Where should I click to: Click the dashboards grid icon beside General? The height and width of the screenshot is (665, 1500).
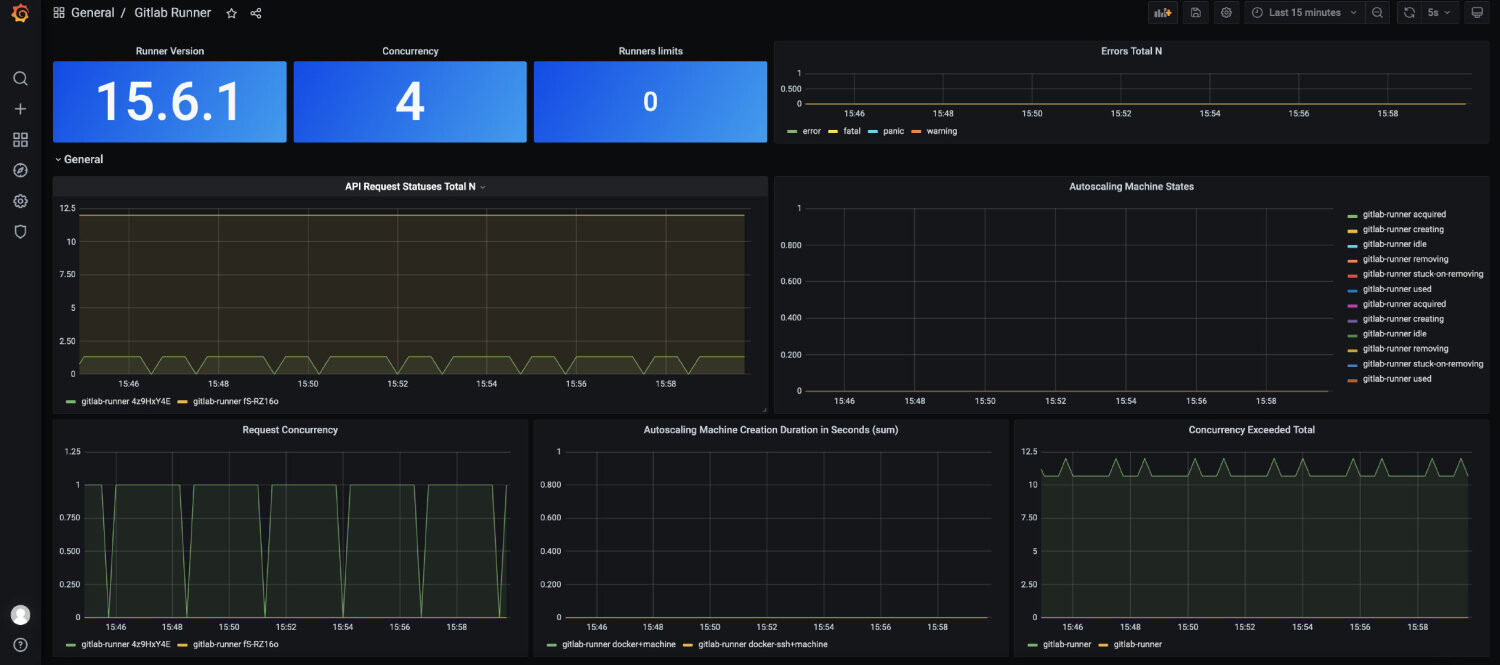tap(59, 13)
